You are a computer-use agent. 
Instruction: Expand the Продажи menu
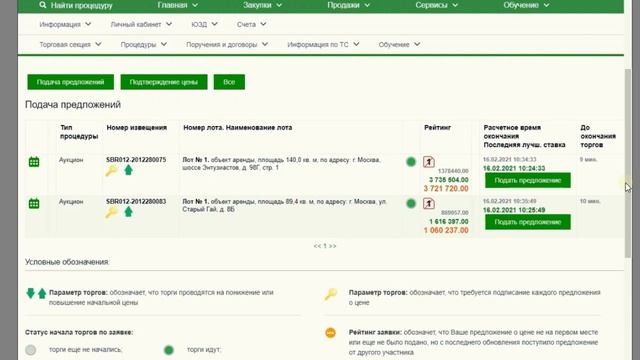(348, 5)
